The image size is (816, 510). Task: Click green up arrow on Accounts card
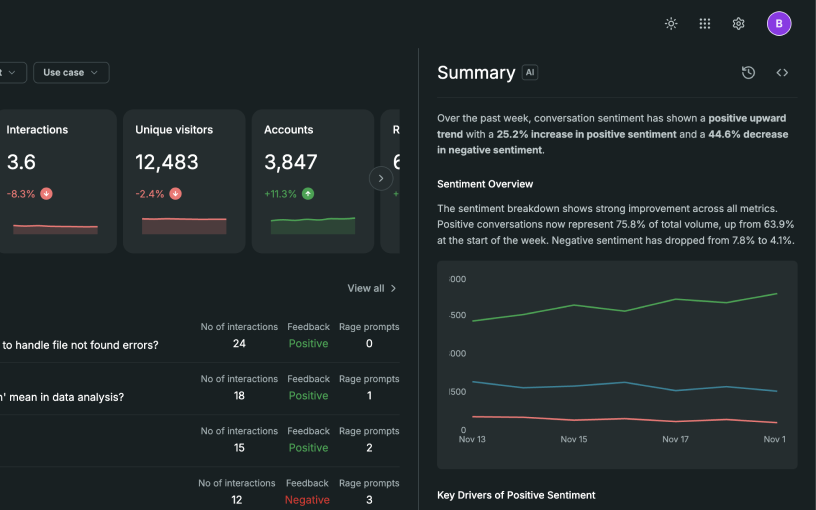308,194
